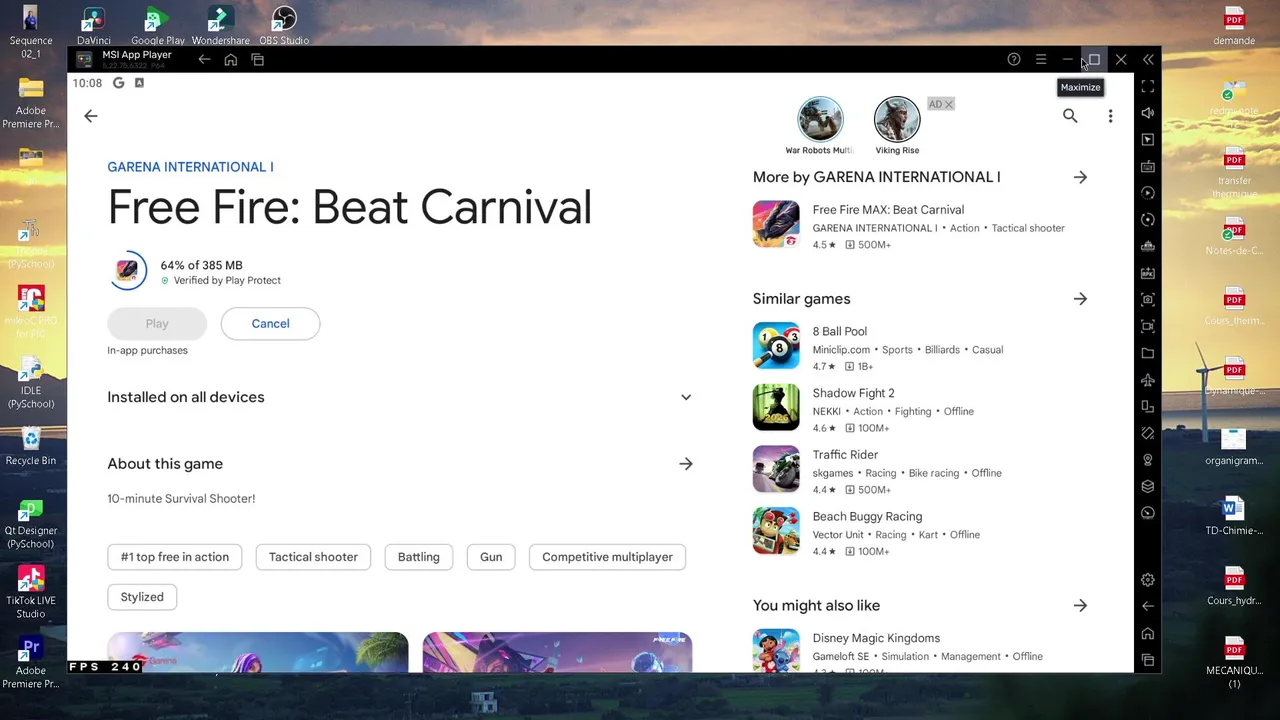
Task: Open the TikTok LIVE Studio desktop shortcut
Action: (31, 592)
